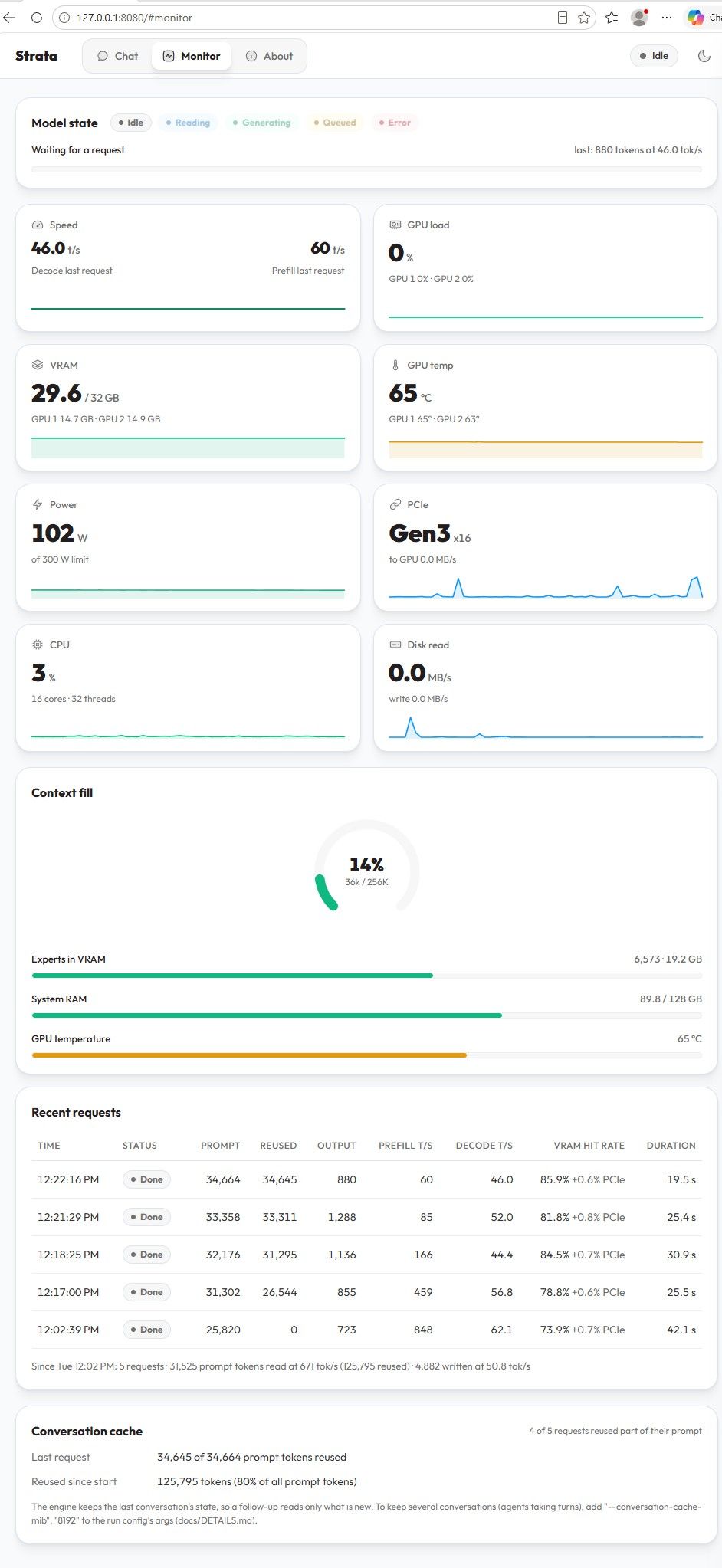Toggle dark mode with the moon icon
This screenshot has height=1568, width=722.
click(704, 56)
